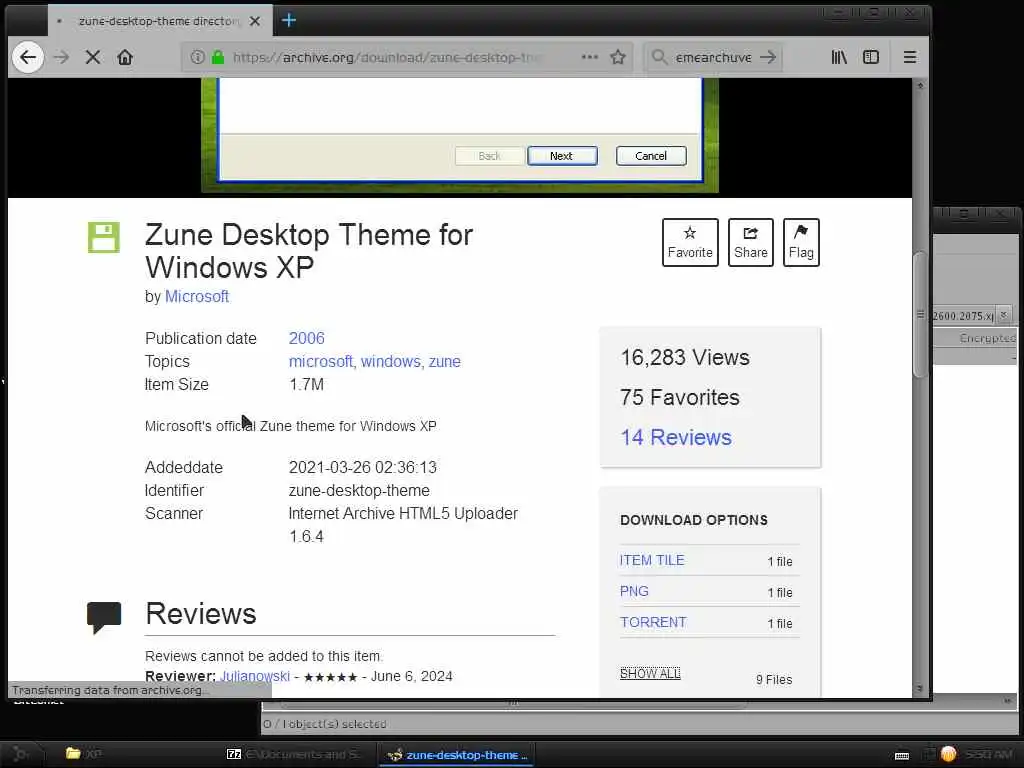Click the scrollbar down arrow
The height and width of the screenshot is (768, 1024).
pos(920,689)
